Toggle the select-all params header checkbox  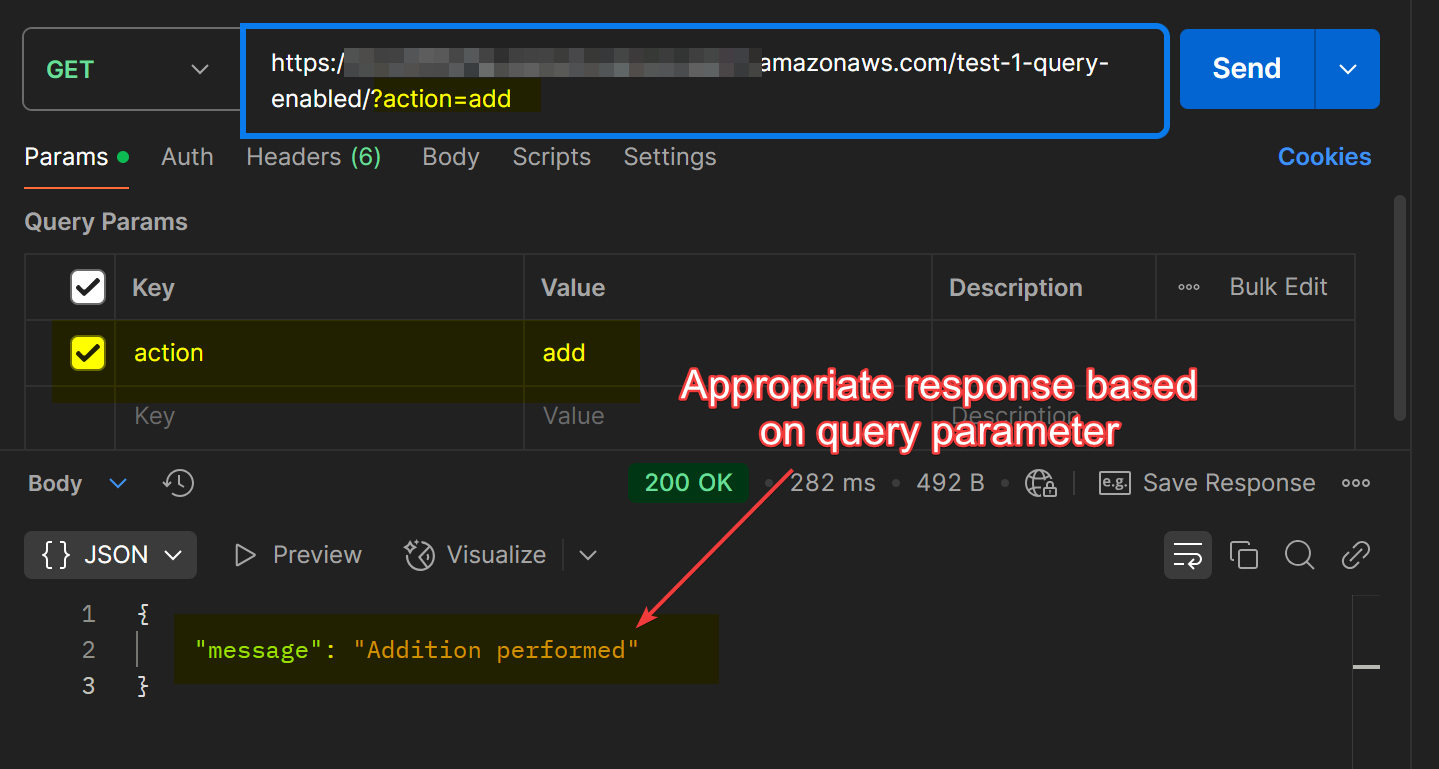pos(88,288)
